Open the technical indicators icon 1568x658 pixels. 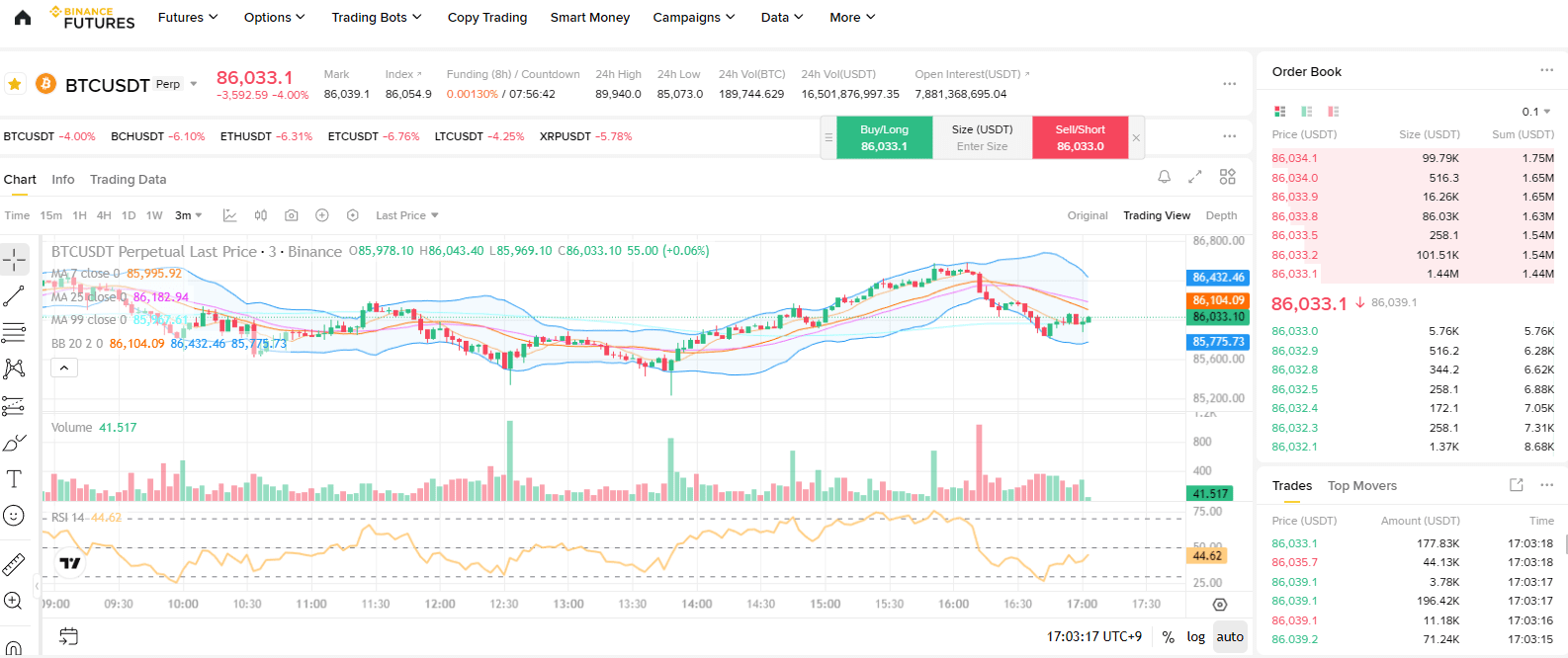pyautogui.click(x=229, y=215)
